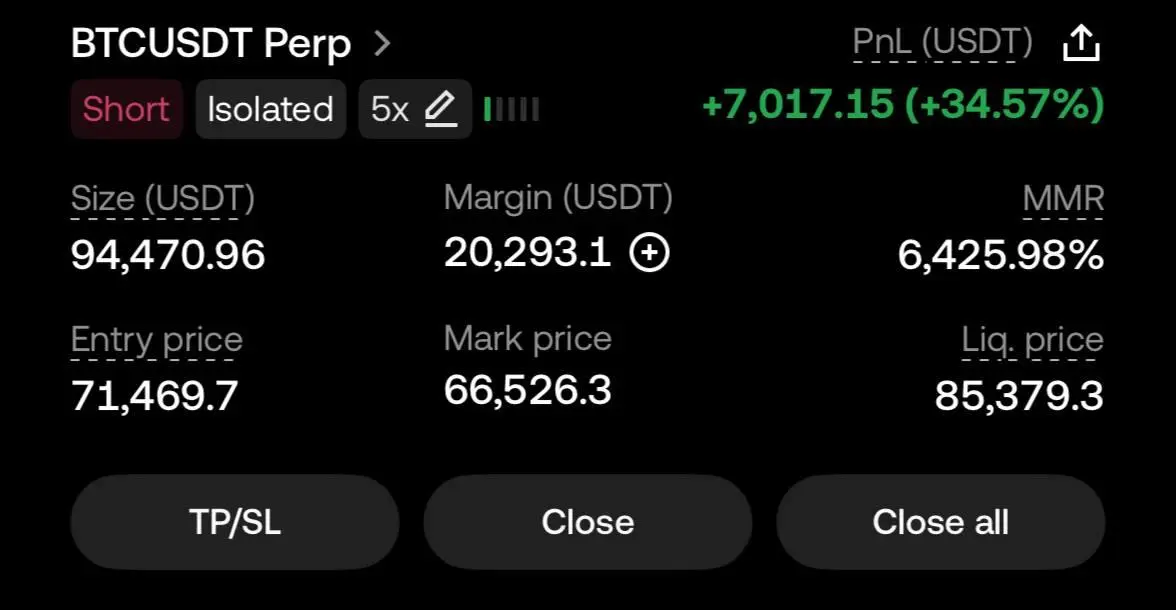1176x610 pixels.
Task: Click the add margin plus icon
Action: (x=650, y=252)
